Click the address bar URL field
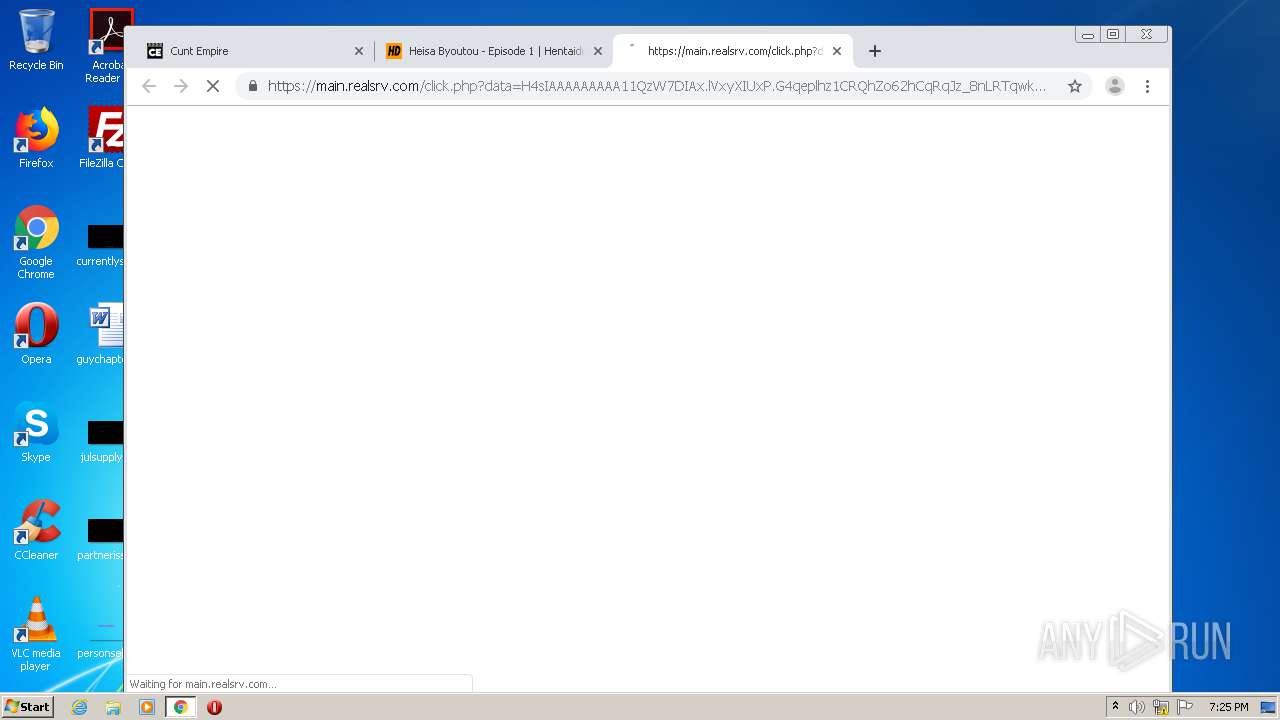The width and height of the screenshot is (1280, 720). (x=656, y=86)
